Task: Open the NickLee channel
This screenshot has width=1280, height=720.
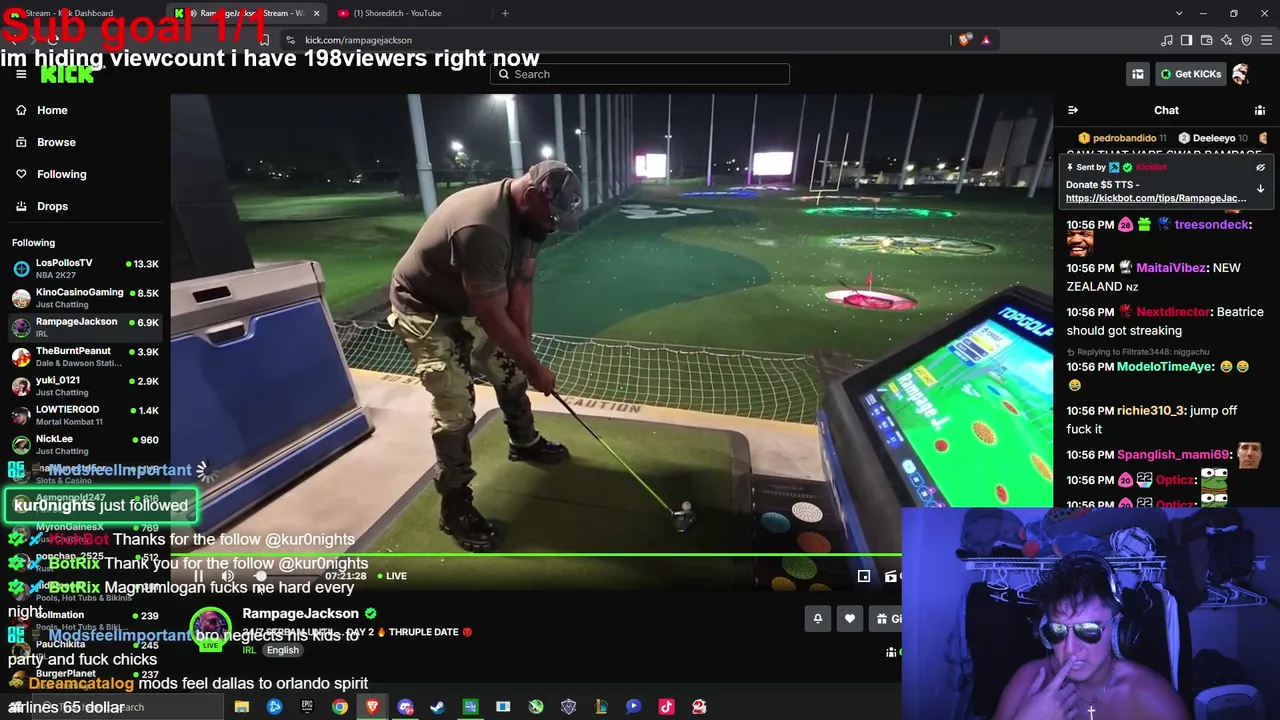Action: (x=85, y=444)
